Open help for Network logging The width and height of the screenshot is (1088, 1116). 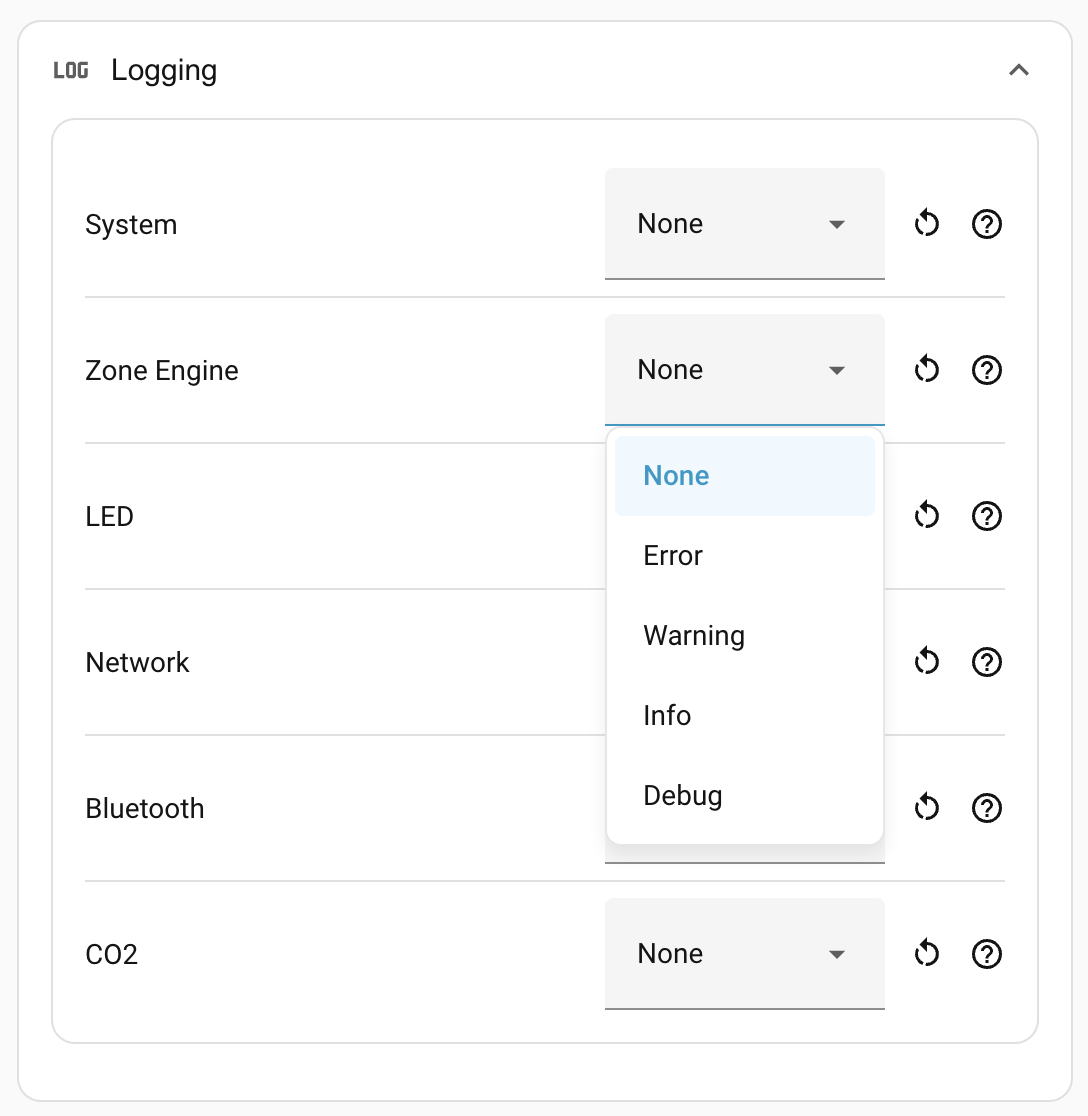pos(987,662)
